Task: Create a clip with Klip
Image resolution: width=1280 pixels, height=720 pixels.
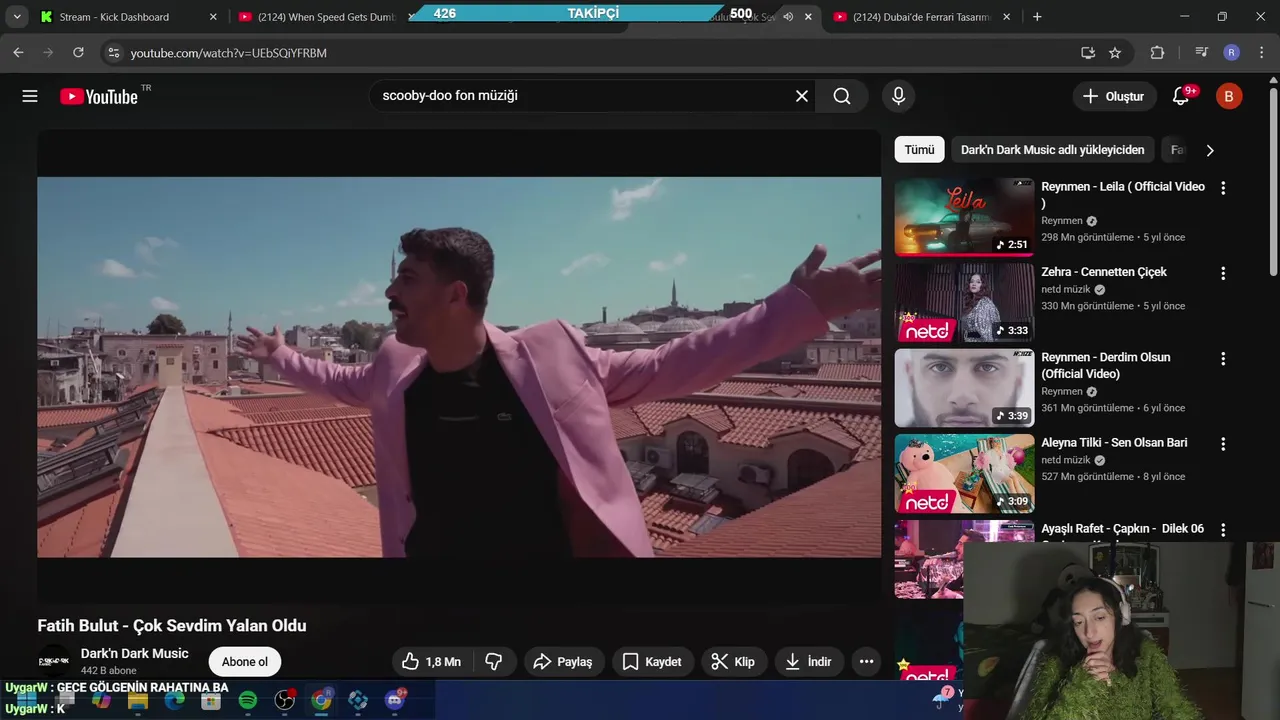Action: (x=733, y=661)
